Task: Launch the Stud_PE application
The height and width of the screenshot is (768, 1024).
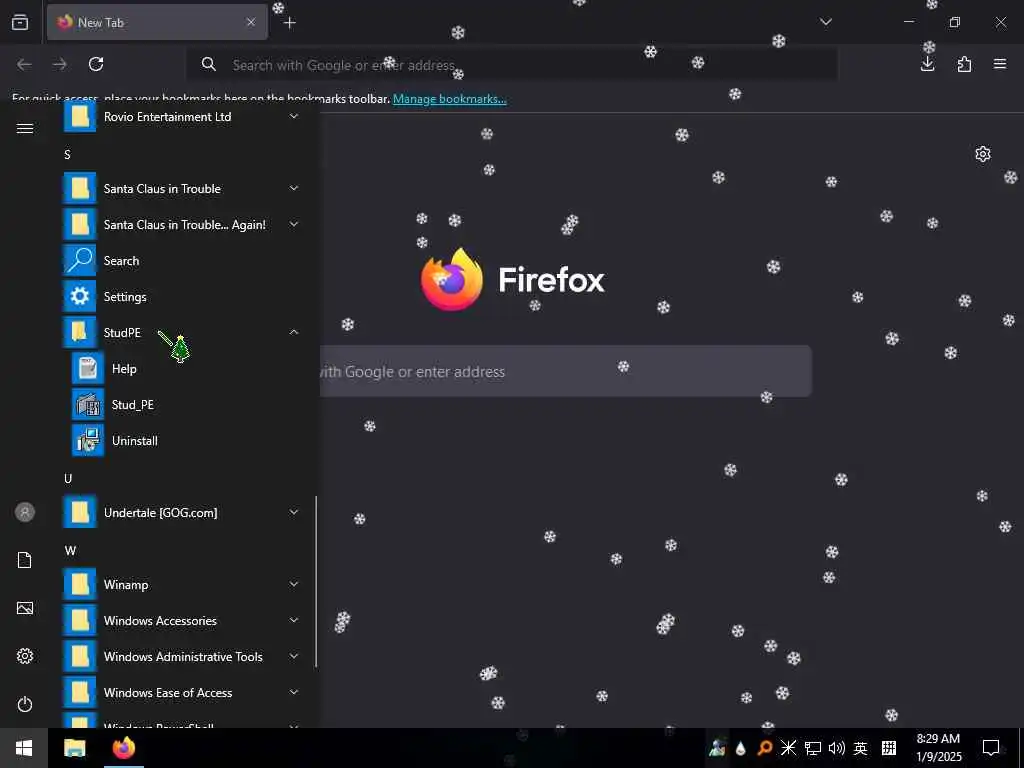Action: 183,405
